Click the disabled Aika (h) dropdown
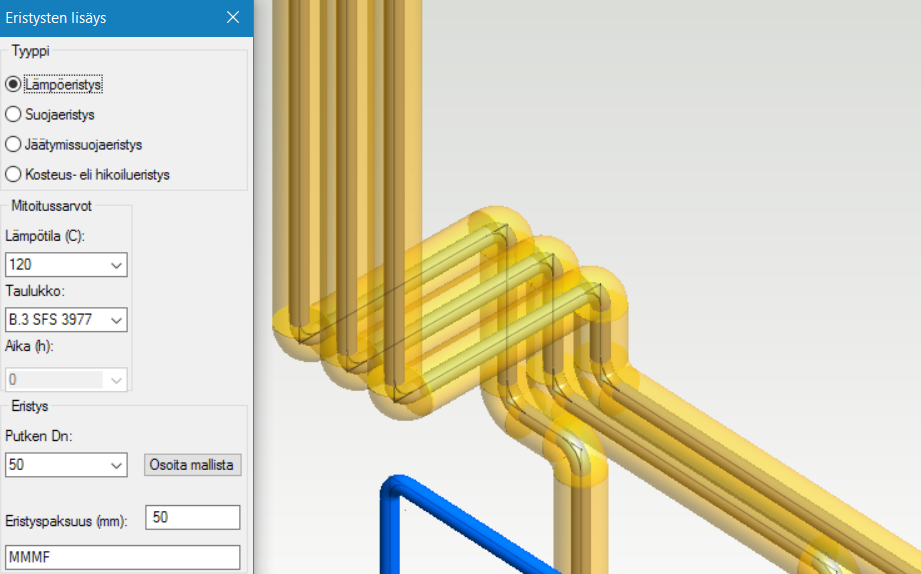921x574 pixels. pos(66,379)
